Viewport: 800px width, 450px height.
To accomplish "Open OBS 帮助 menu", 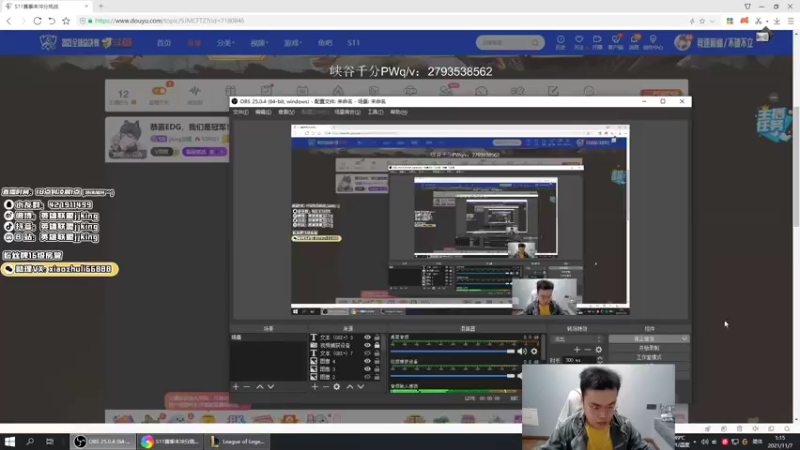I will [x=398, y=112].
